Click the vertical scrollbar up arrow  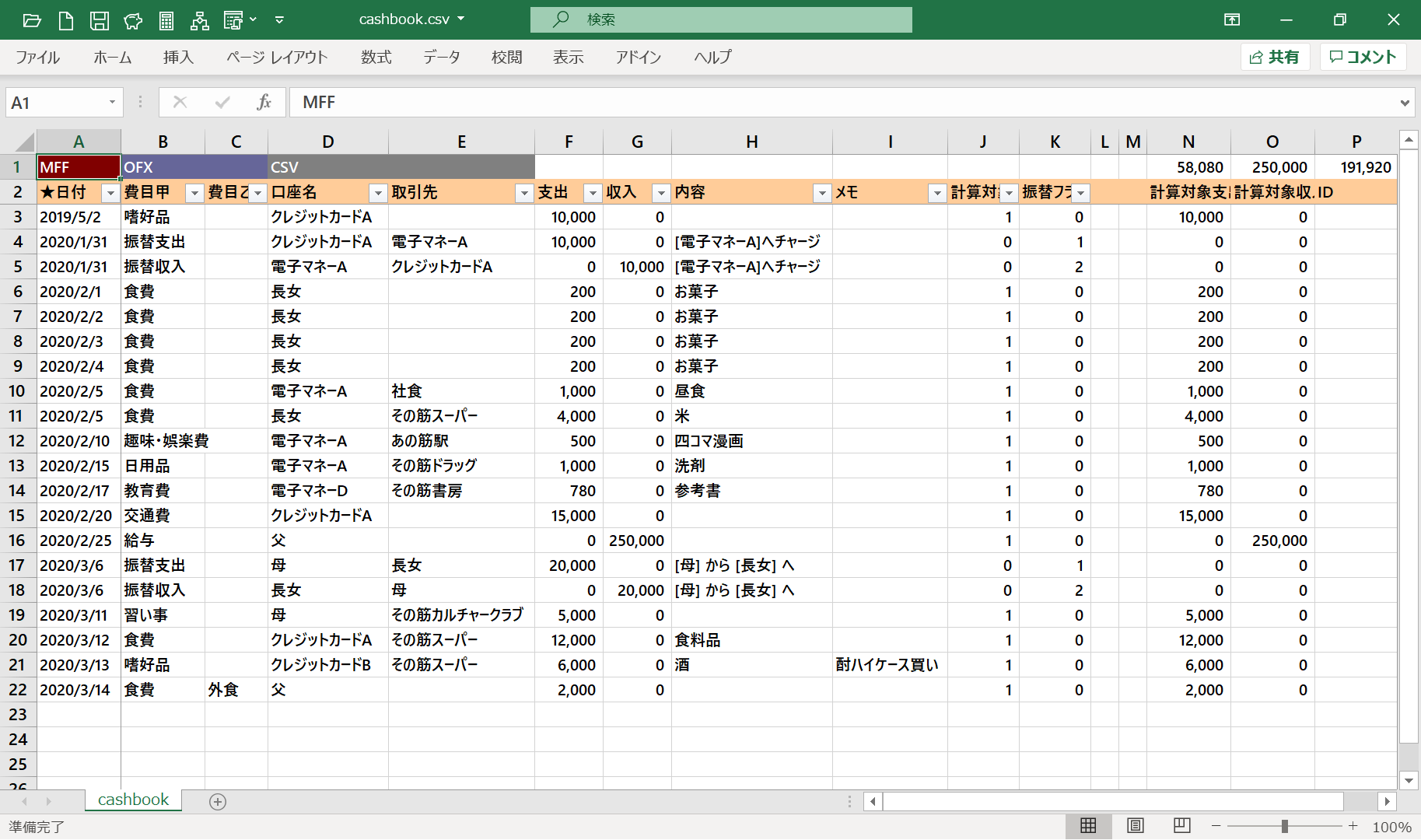tap(1409, 140)
